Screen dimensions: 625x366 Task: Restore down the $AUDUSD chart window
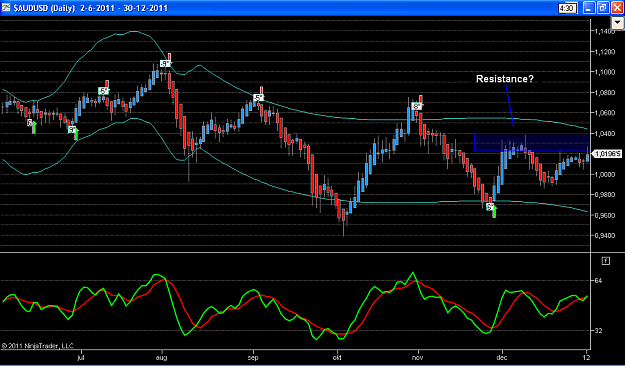(603, 8)
